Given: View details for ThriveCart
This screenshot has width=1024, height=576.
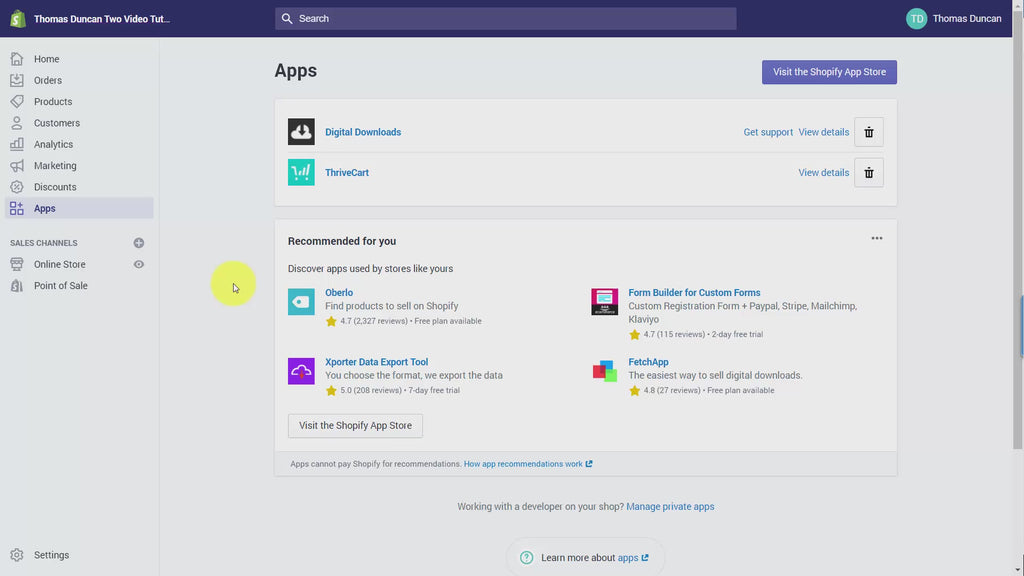Looking at the screenshot, I should click(x=824, y=172).
